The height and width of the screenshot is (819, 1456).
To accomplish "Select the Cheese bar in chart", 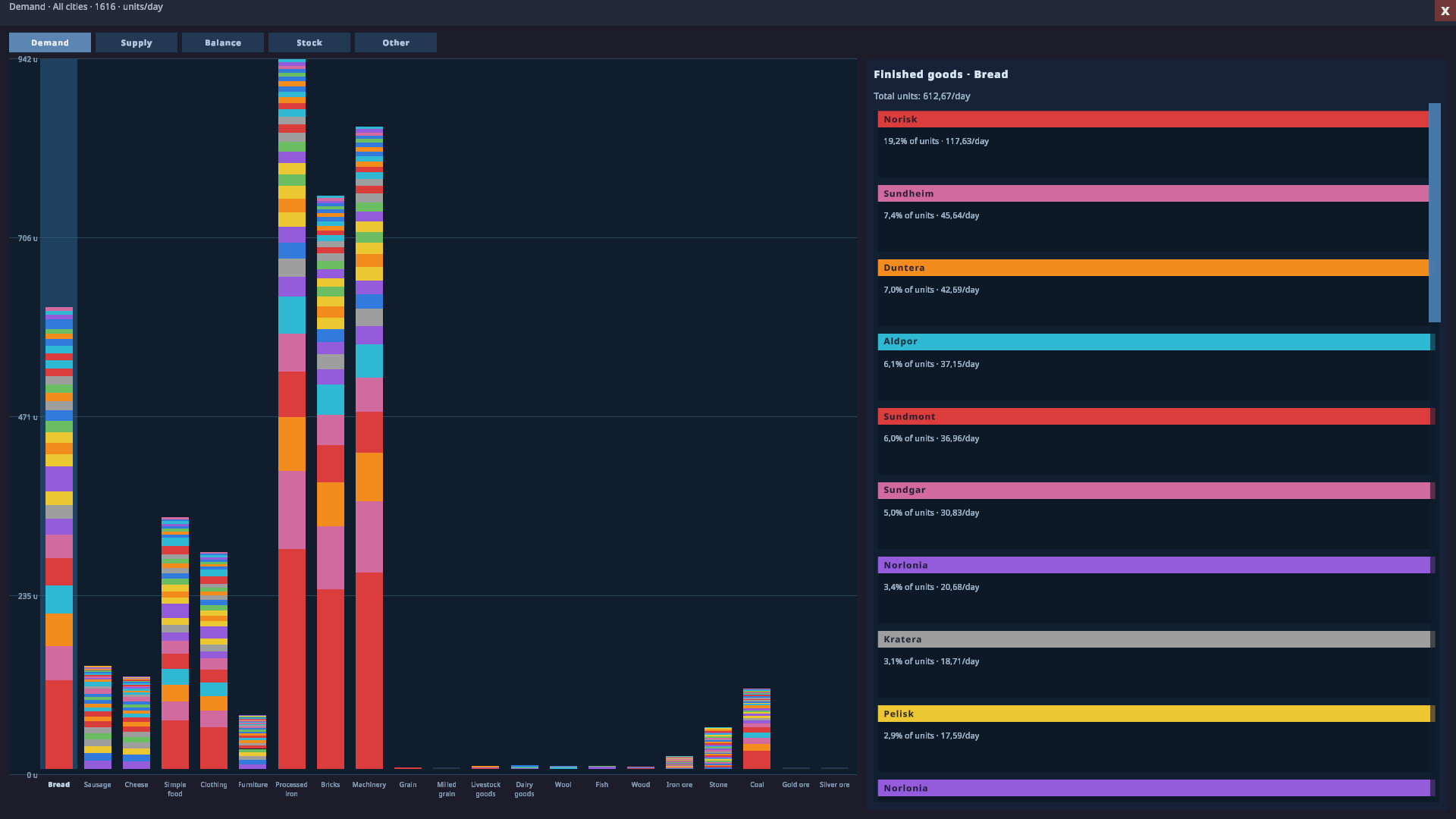I will pos(136,723).
